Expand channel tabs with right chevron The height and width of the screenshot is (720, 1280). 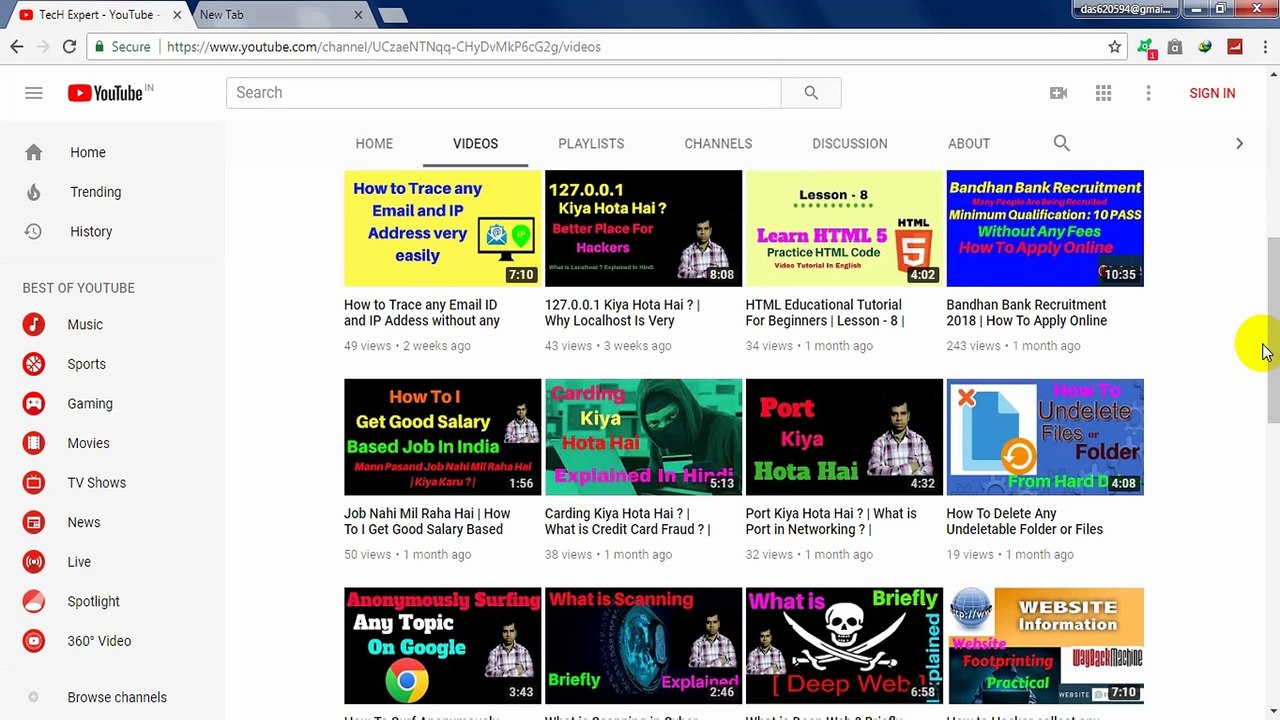pyautogui.click(x=1239, y=143)
